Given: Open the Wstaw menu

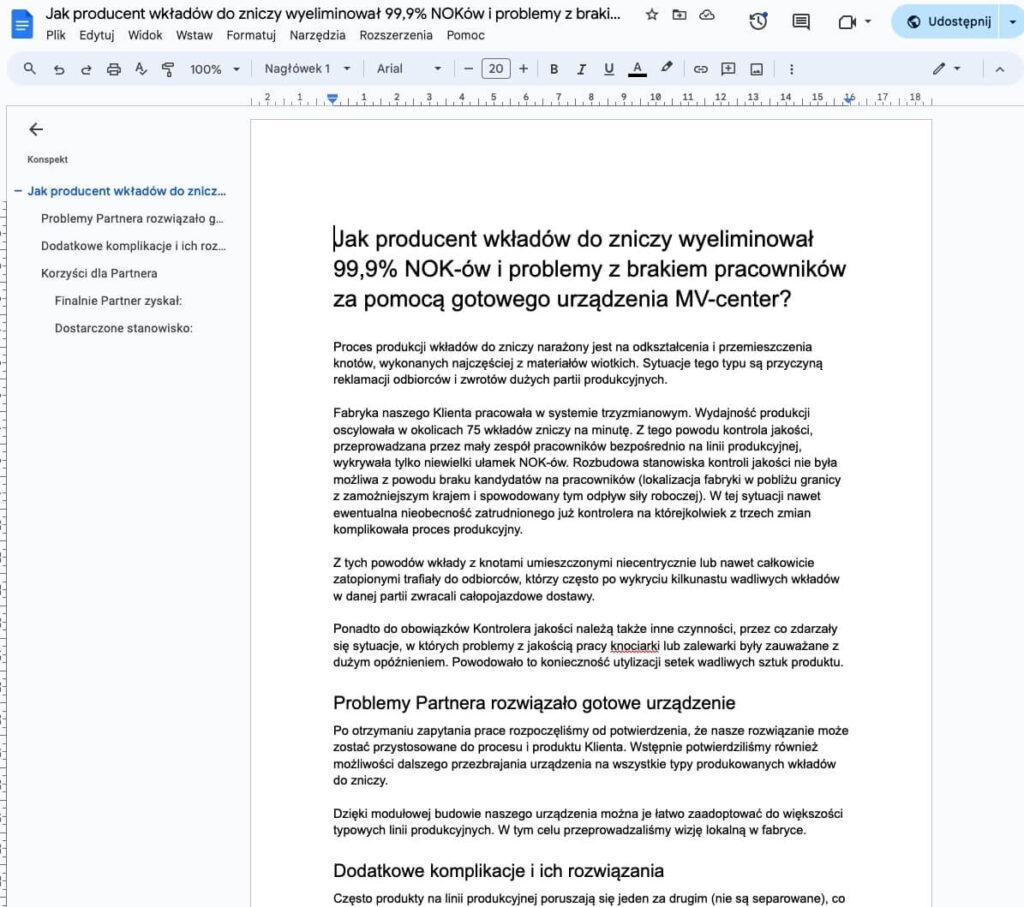Looking at the screenshot, I should pyautogui.click(x=194, y=34).
